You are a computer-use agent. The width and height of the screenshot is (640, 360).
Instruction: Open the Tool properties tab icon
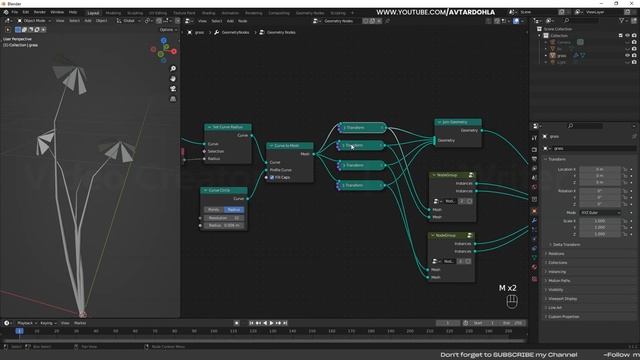pos(534,138)
